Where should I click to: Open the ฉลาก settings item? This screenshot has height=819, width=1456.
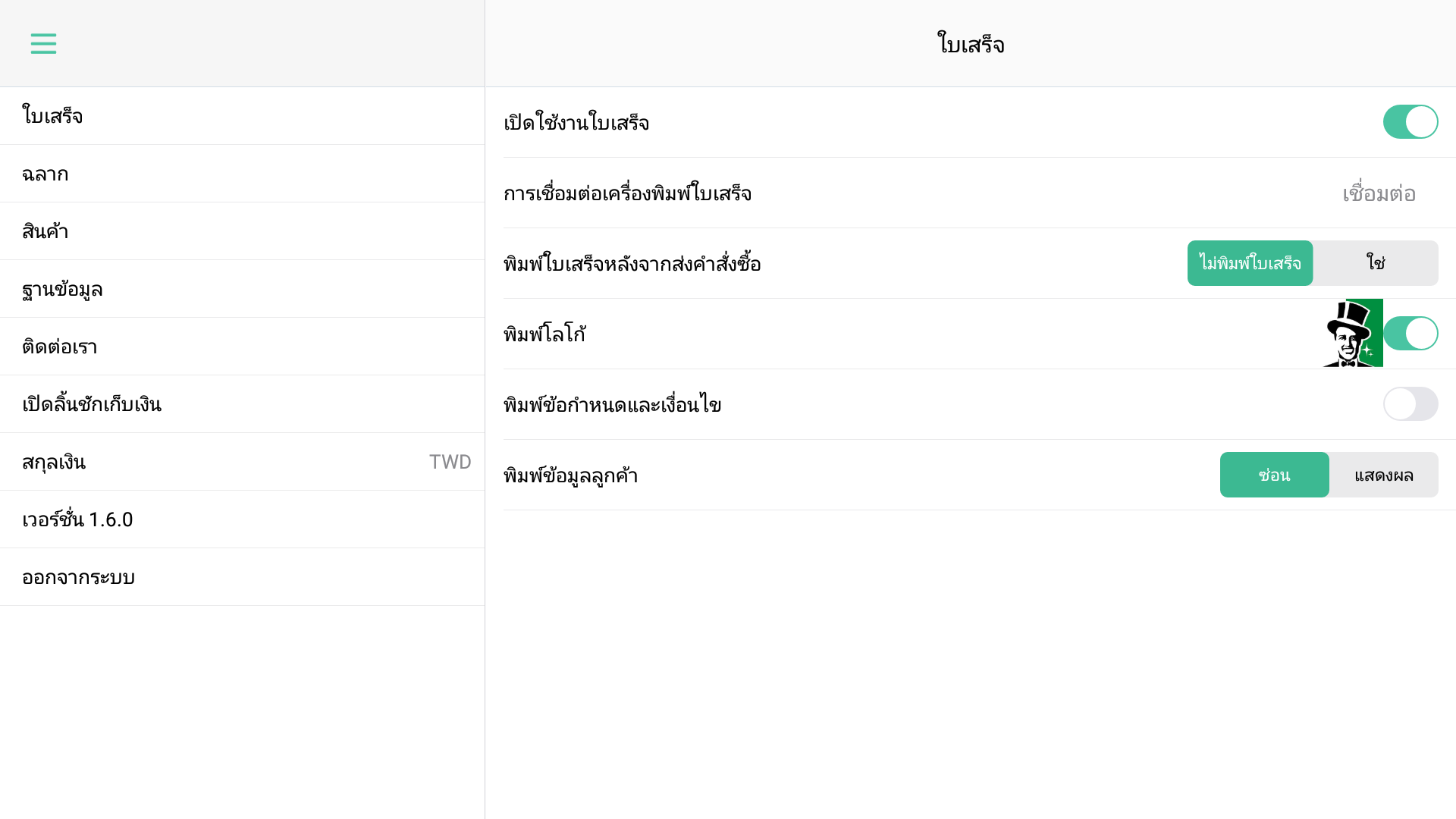[x=242, y=174]
